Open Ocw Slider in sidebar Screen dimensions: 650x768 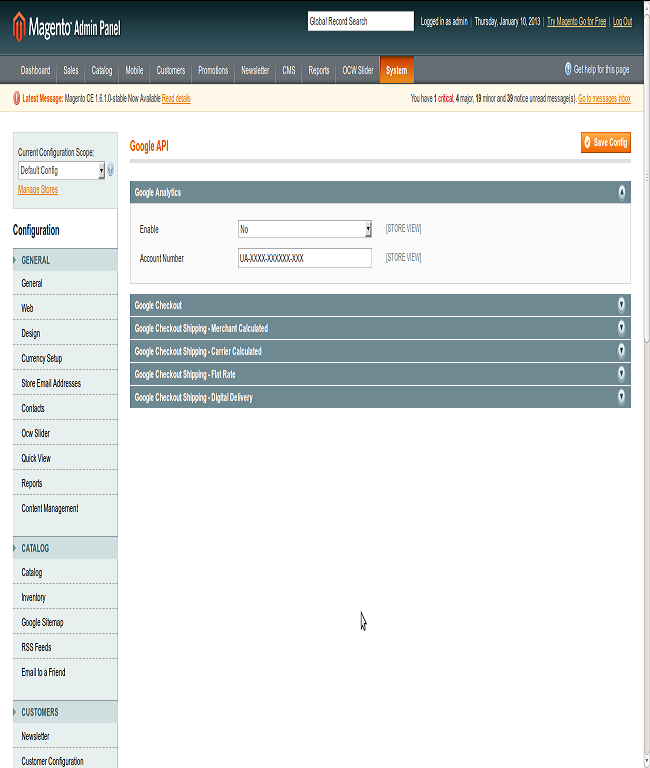pyautogui.click(x=65, y=433)
